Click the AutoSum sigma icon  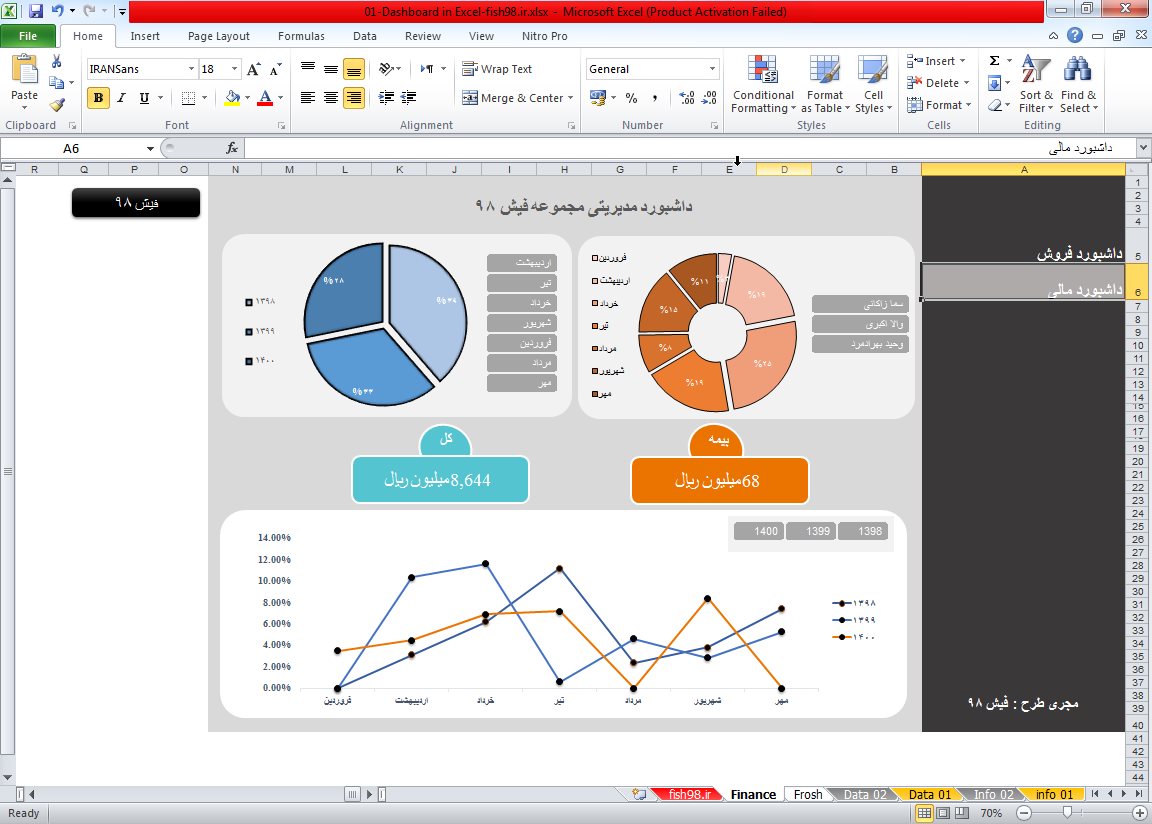pos(994,61)
